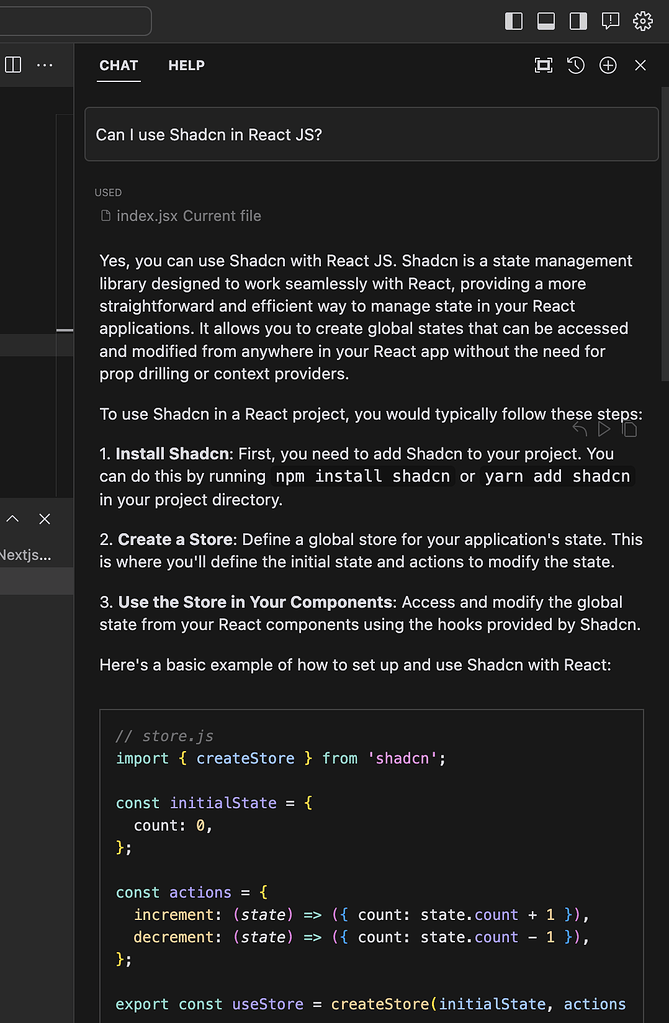
Task: Open the editor more actions ellipsis
Action: (x=45, y=65)
